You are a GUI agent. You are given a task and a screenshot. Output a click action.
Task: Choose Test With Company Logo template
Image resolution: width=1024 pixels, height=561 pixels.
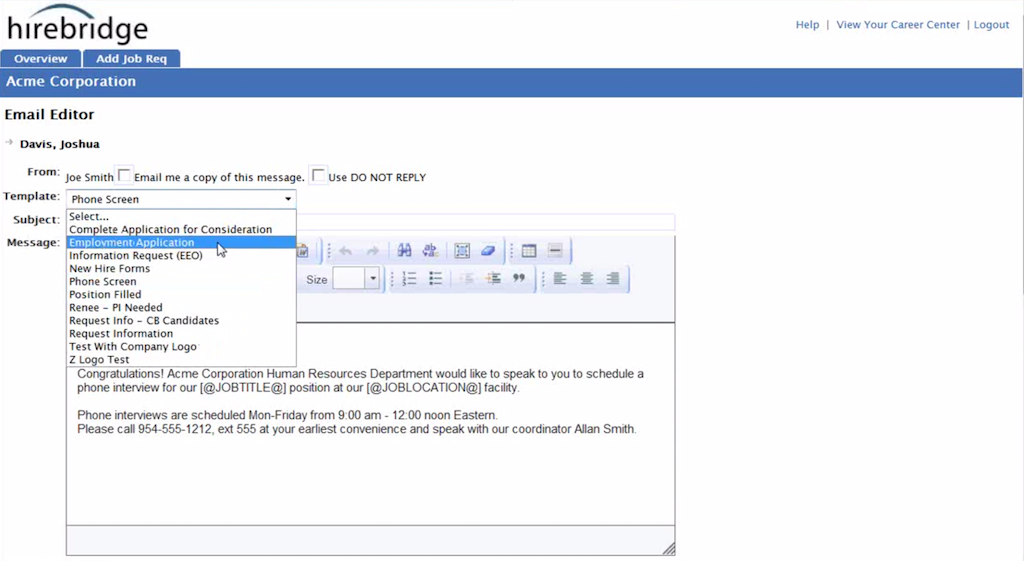[x=181, y=347]
